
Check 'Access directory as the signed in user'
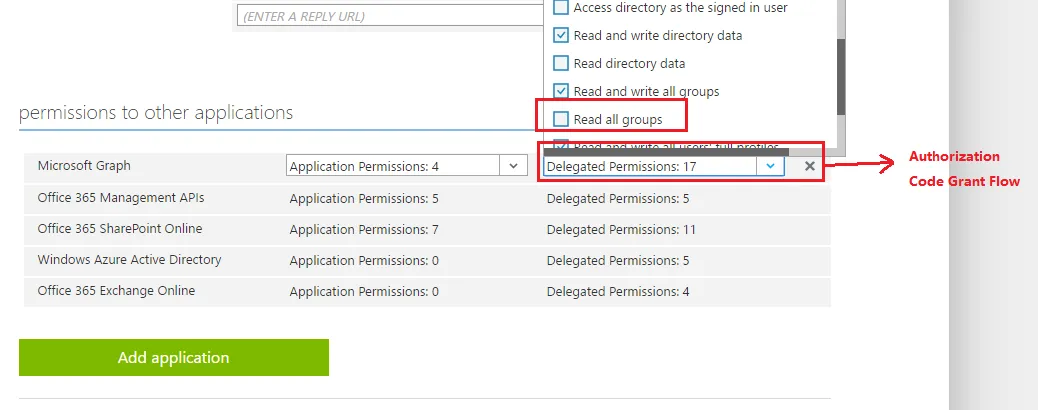(561, 7)
